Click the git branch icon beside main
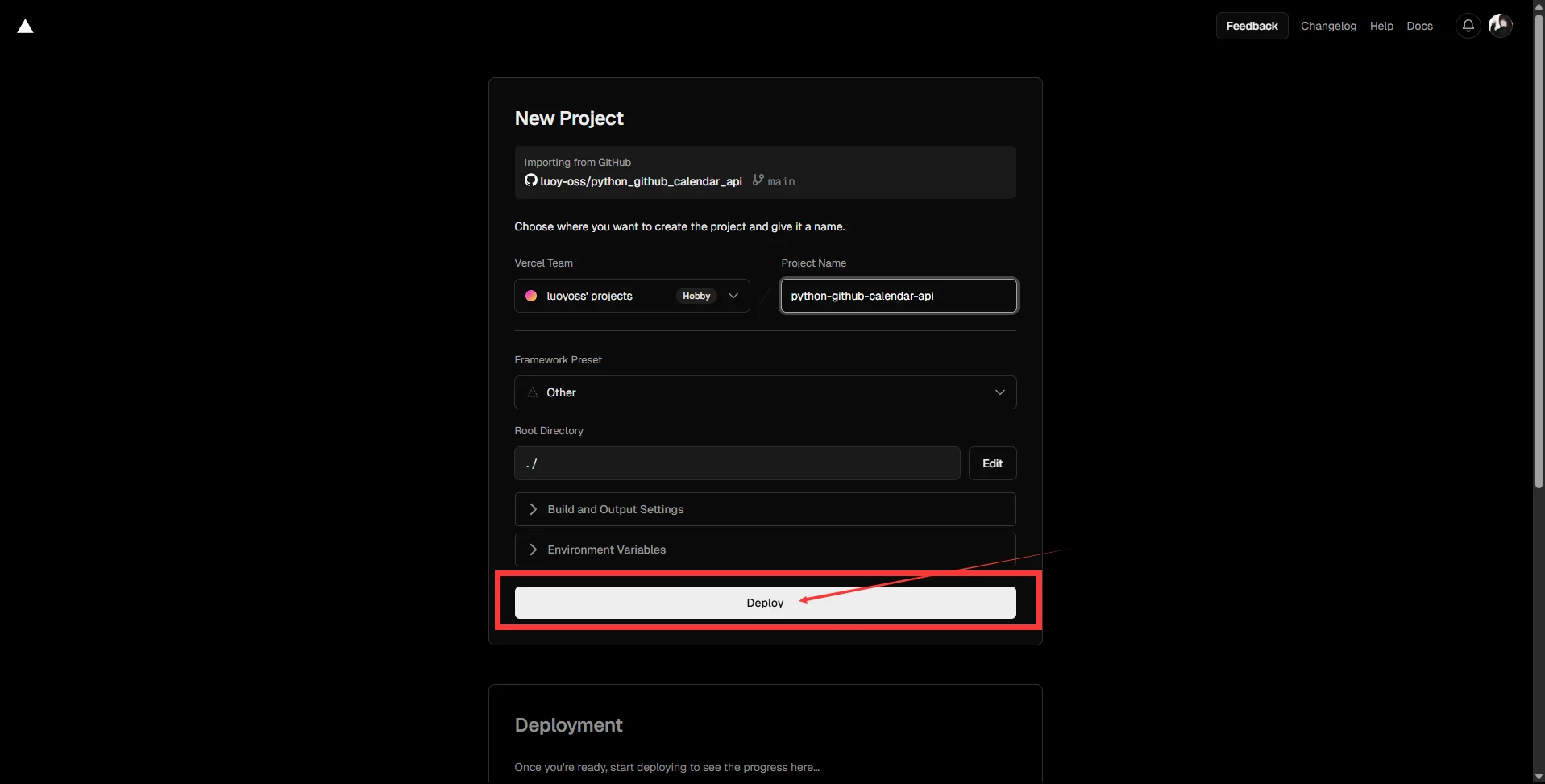1545x784 pixels. pos(758,180)
